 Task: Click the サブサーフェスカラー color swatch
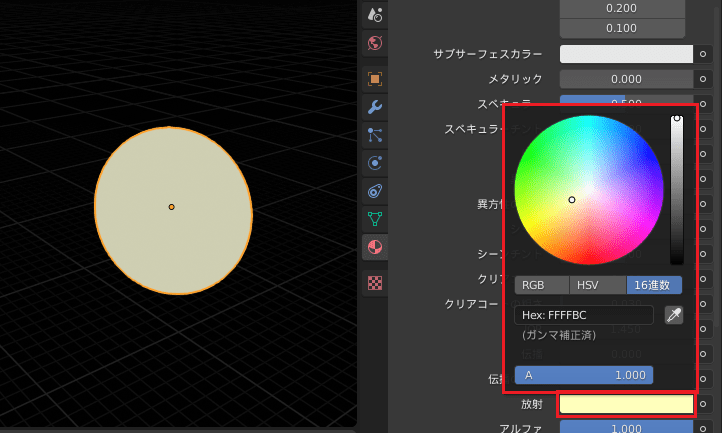626,54
